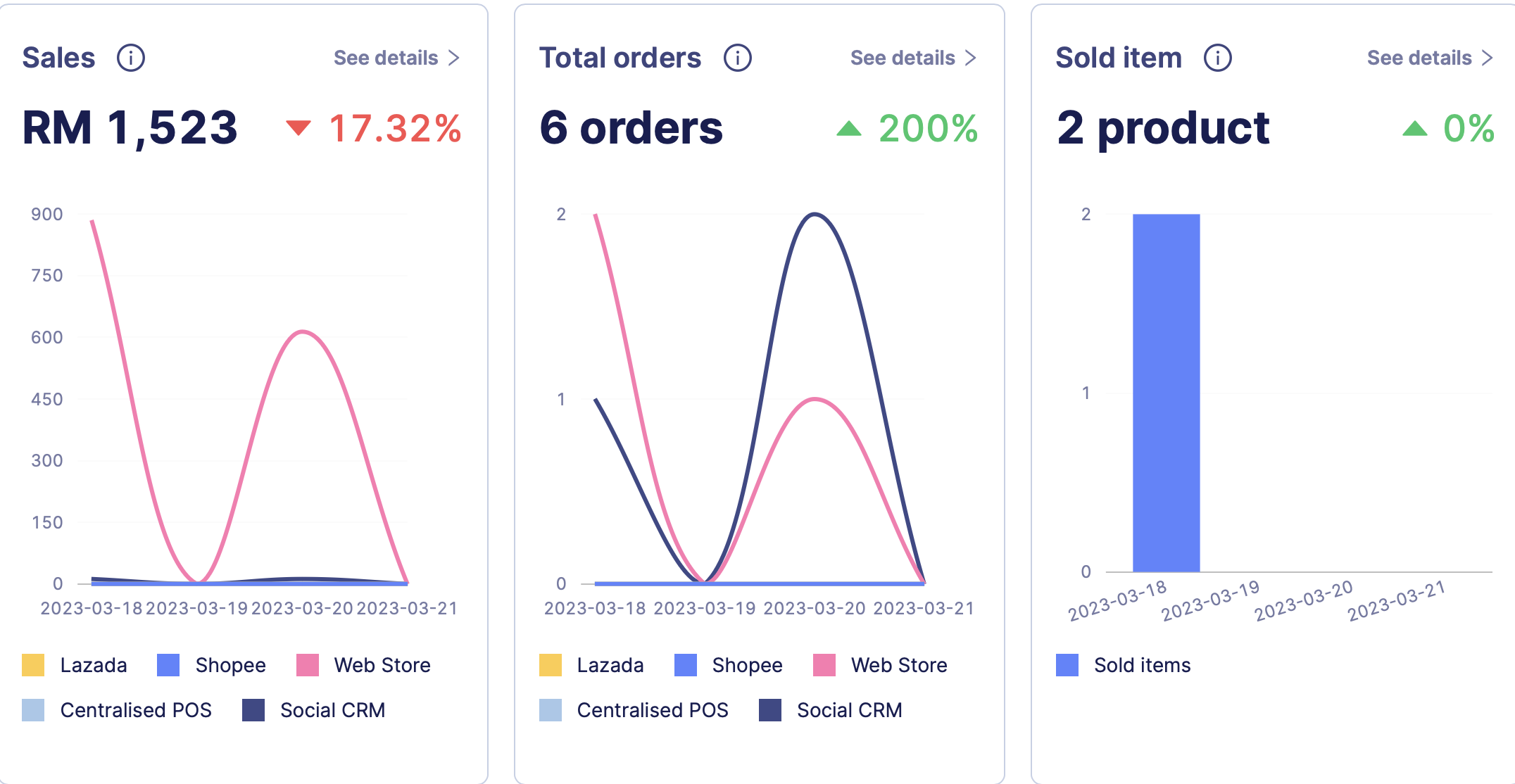The image size is (1515, 784).
Task: Toggle Shopee series in Sales chart legend
Action: [230, 665]
